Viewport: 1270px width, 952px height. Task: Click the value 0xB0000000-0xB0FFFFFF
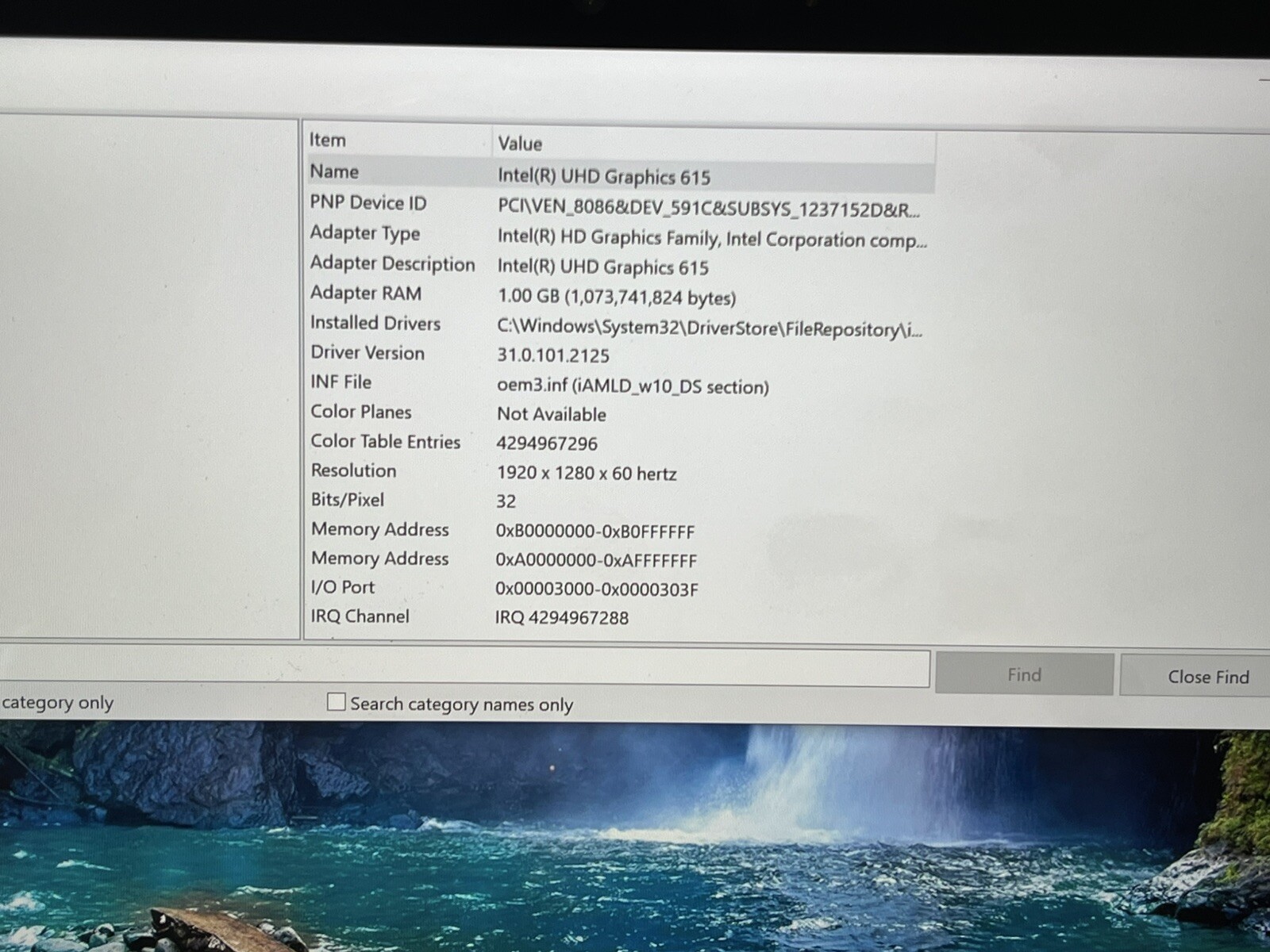(595, 531)
